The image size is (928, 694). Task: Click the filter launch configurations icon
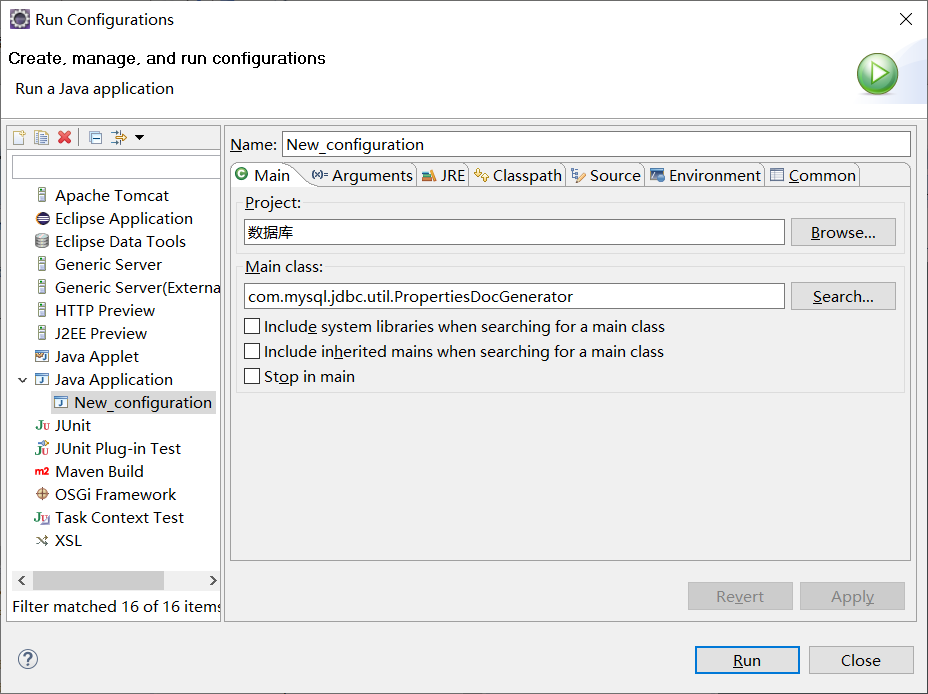(118, 137)
